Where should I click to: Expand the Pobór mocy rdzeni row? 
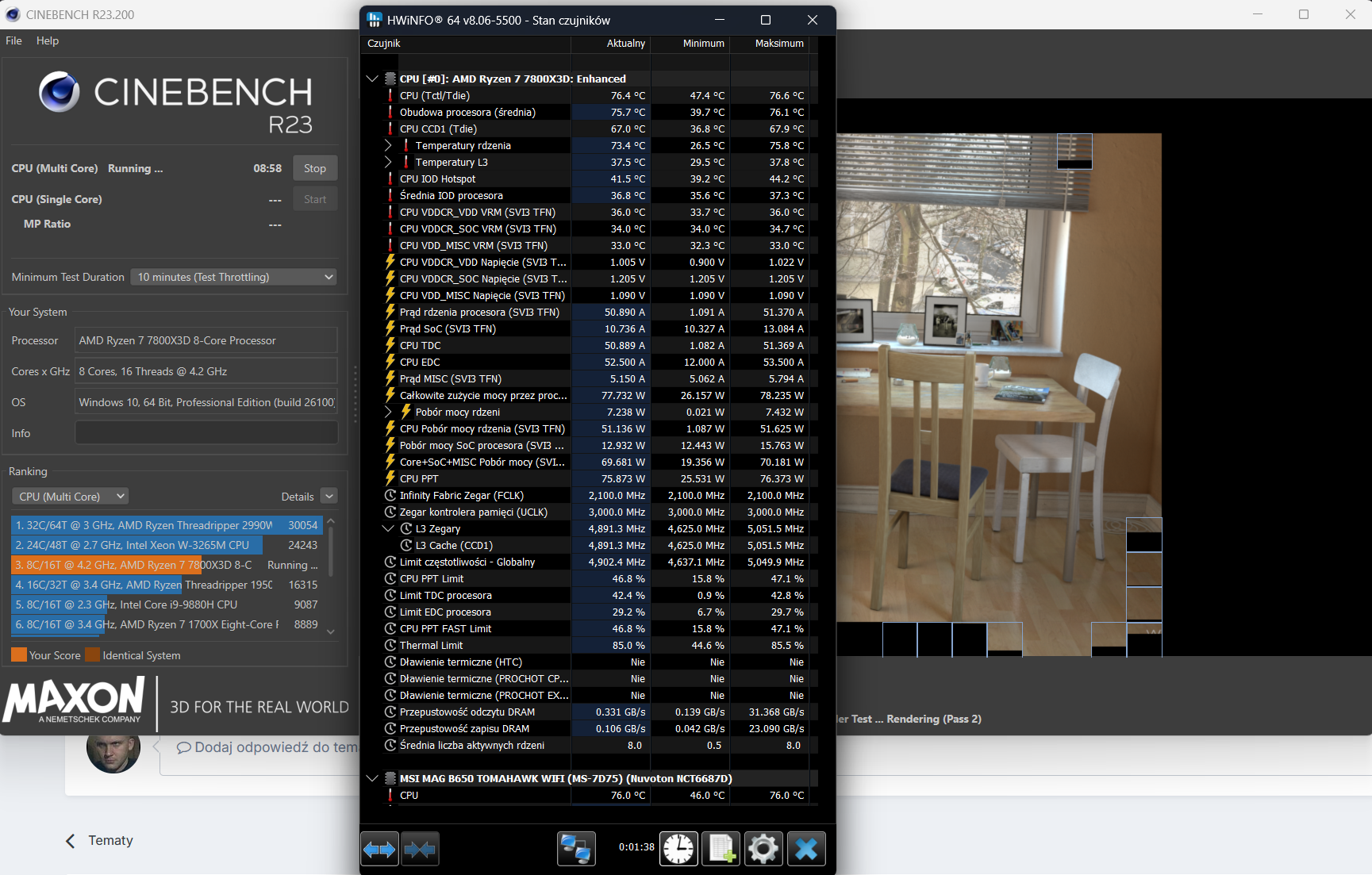click(x=388, y=412)
